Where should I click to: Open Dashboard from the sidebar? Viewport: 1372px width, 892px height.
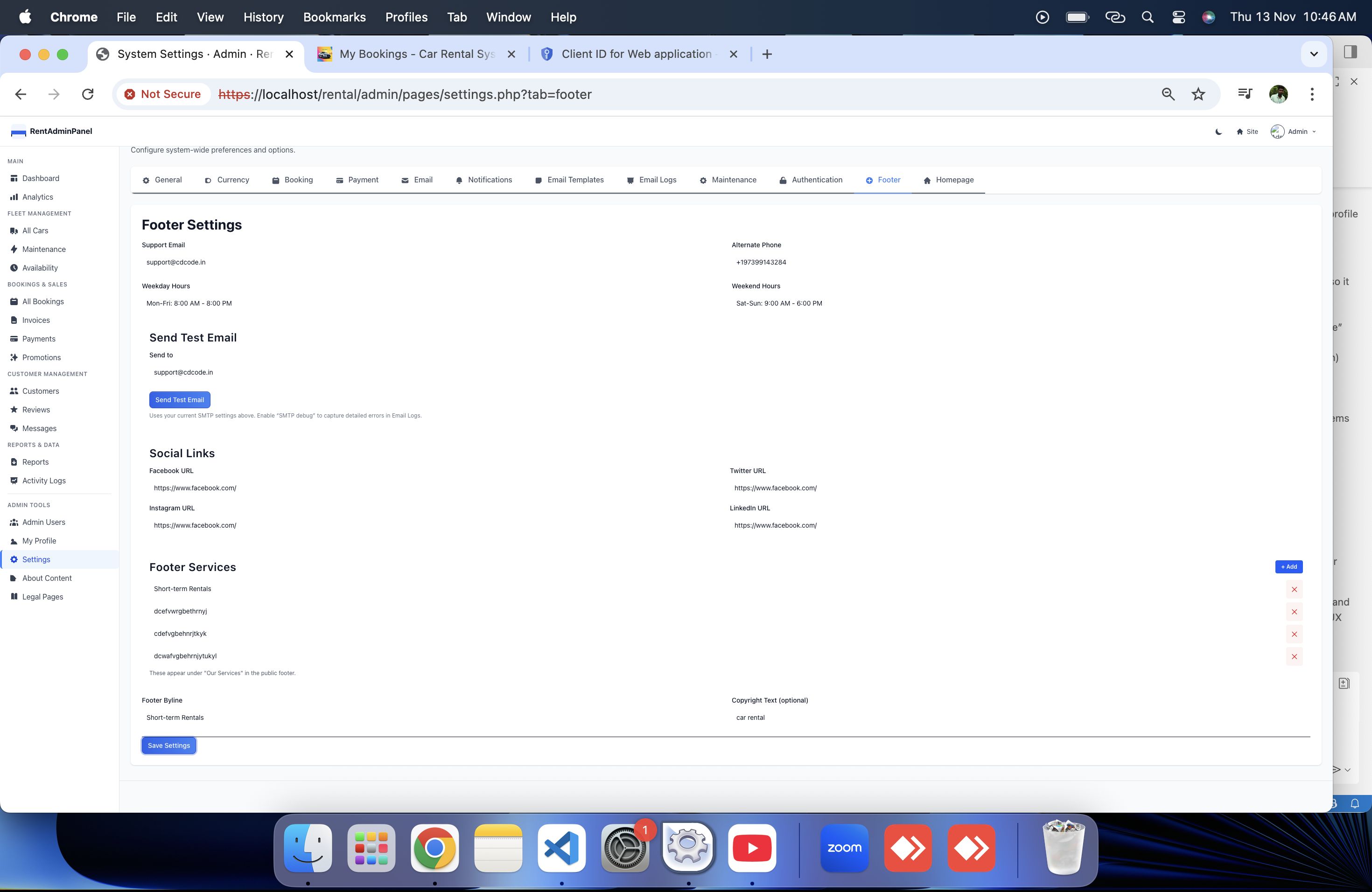pos(40,178)
